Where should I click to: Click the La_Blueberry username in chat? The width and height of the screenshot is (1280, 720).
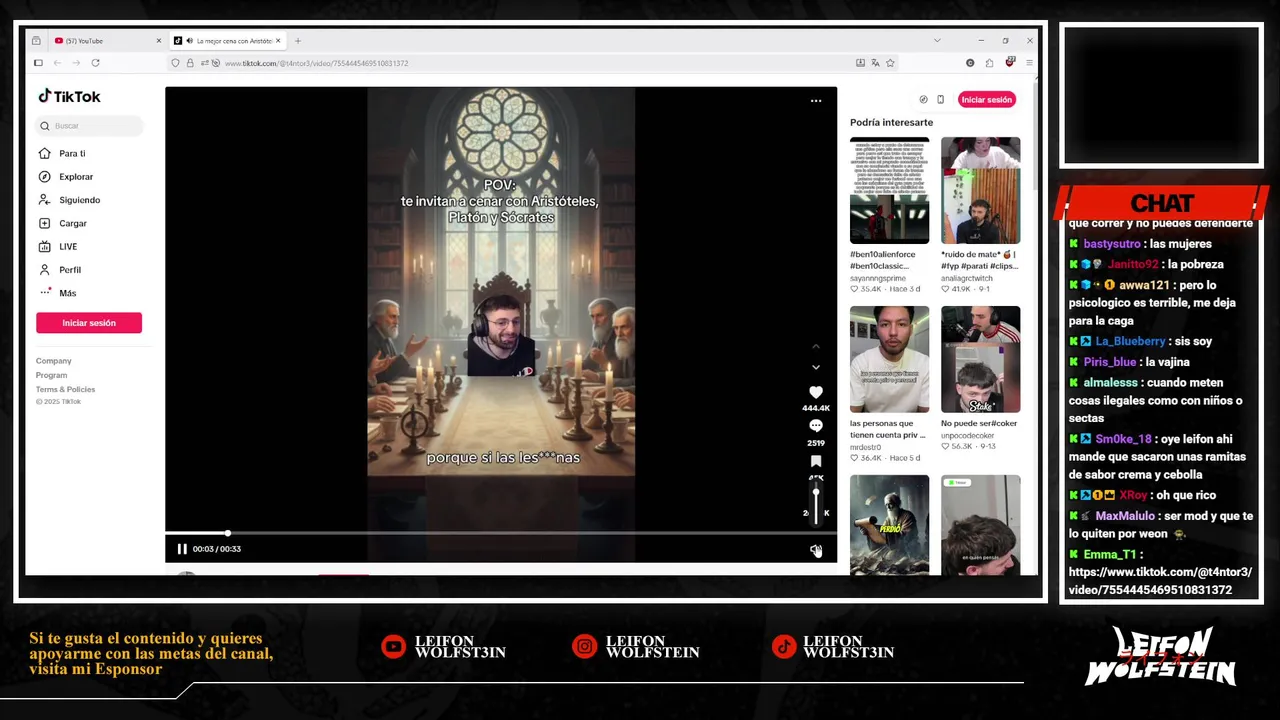click(1130, 341)
